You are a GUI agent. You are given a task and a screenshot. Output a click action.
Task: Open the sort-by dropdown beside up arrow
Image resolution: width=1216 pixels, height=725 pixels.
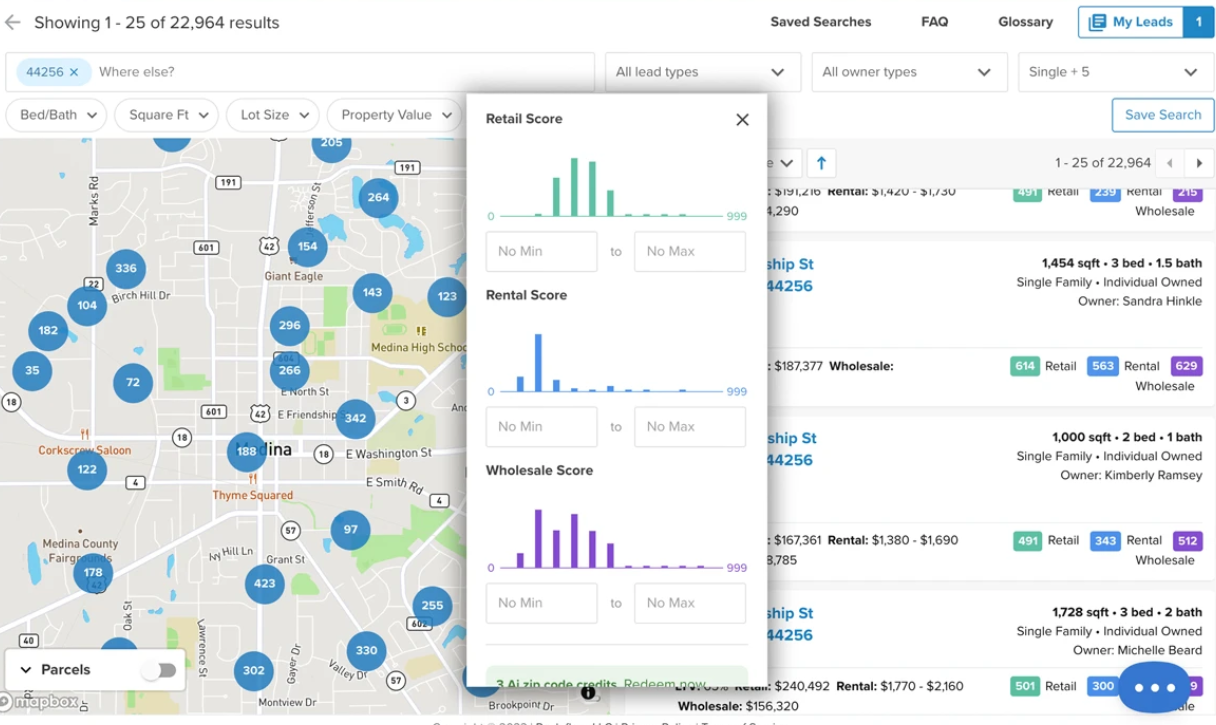784,163
